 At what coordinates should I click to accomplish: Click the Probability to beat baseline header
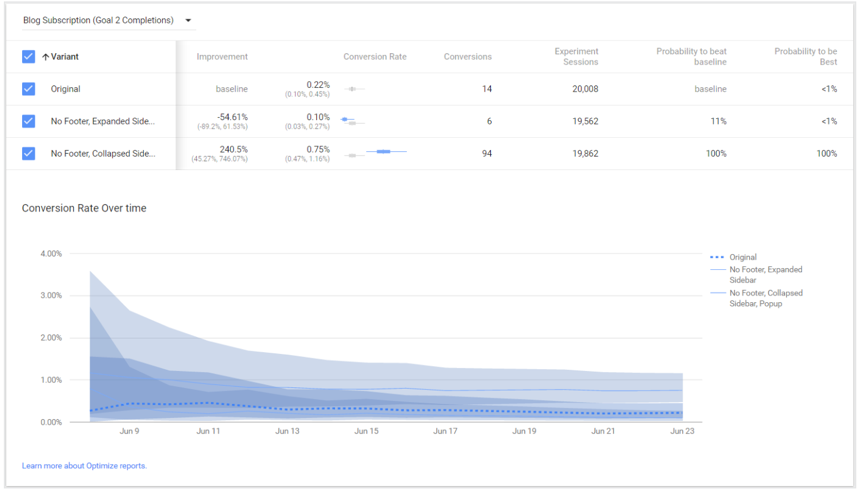(x=691, y=56)
